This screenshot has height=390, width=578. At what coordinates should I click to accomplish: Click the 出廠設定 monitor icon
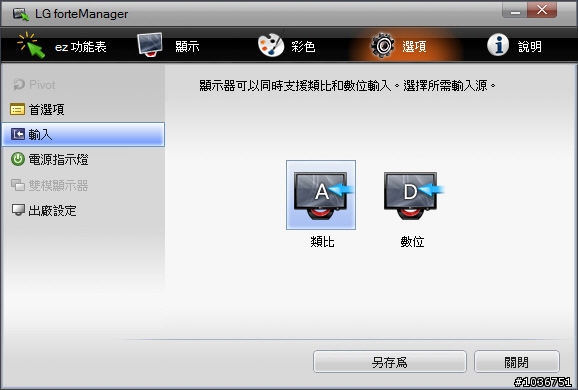(18, 210)
